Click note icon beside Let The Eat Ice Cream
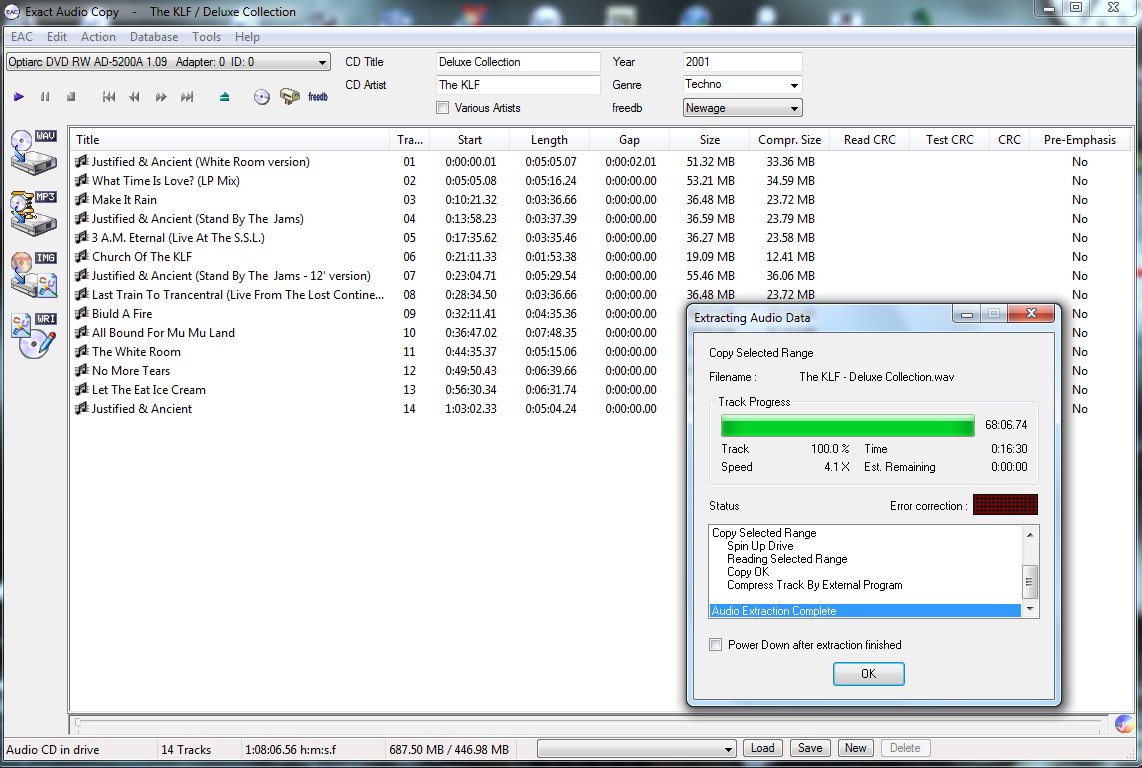The height and width of the screenshot is (768, 1142). (x=82, y=389)
